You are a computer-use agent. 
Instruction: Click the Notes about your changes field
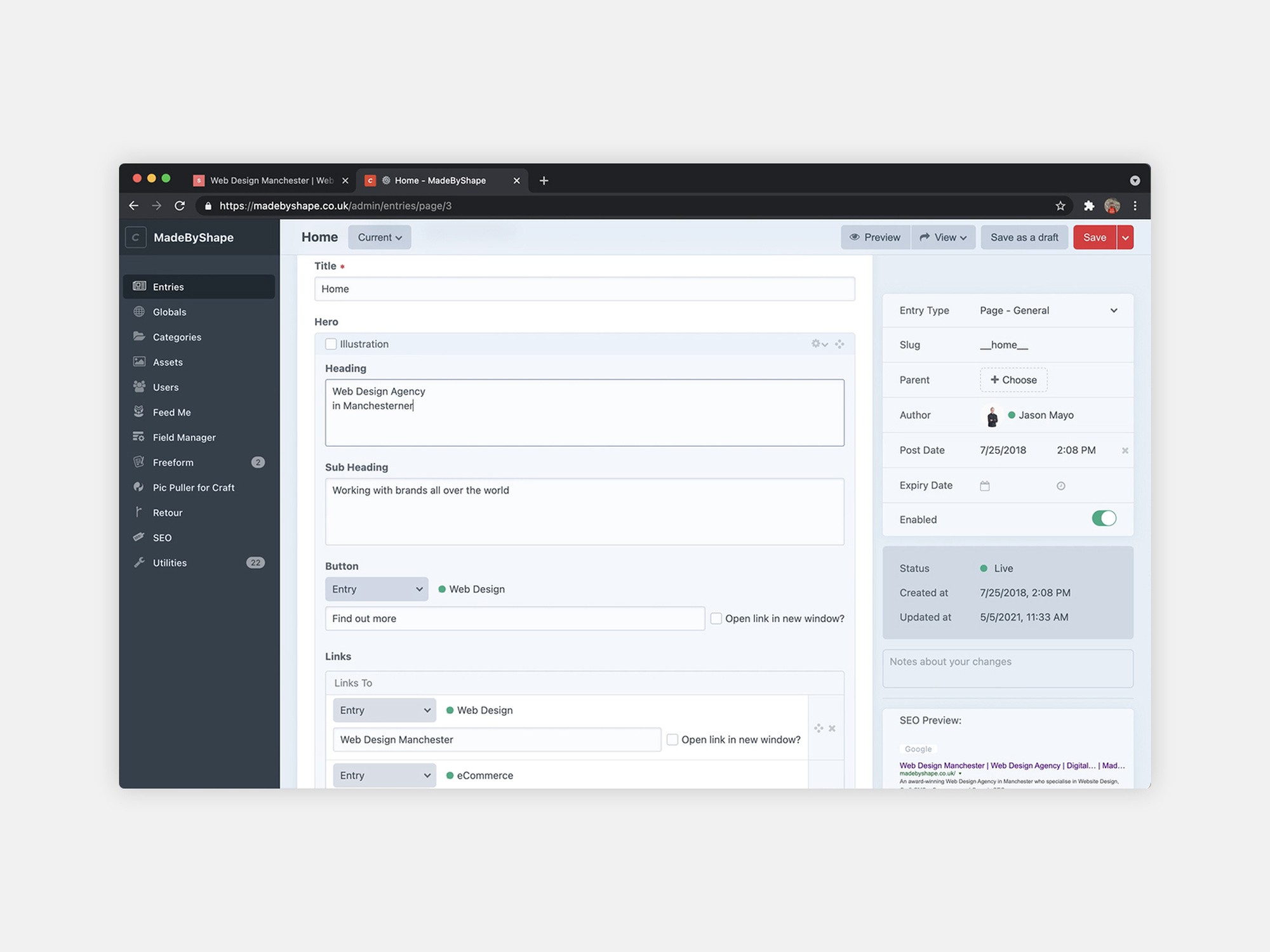click(1008, 668)
